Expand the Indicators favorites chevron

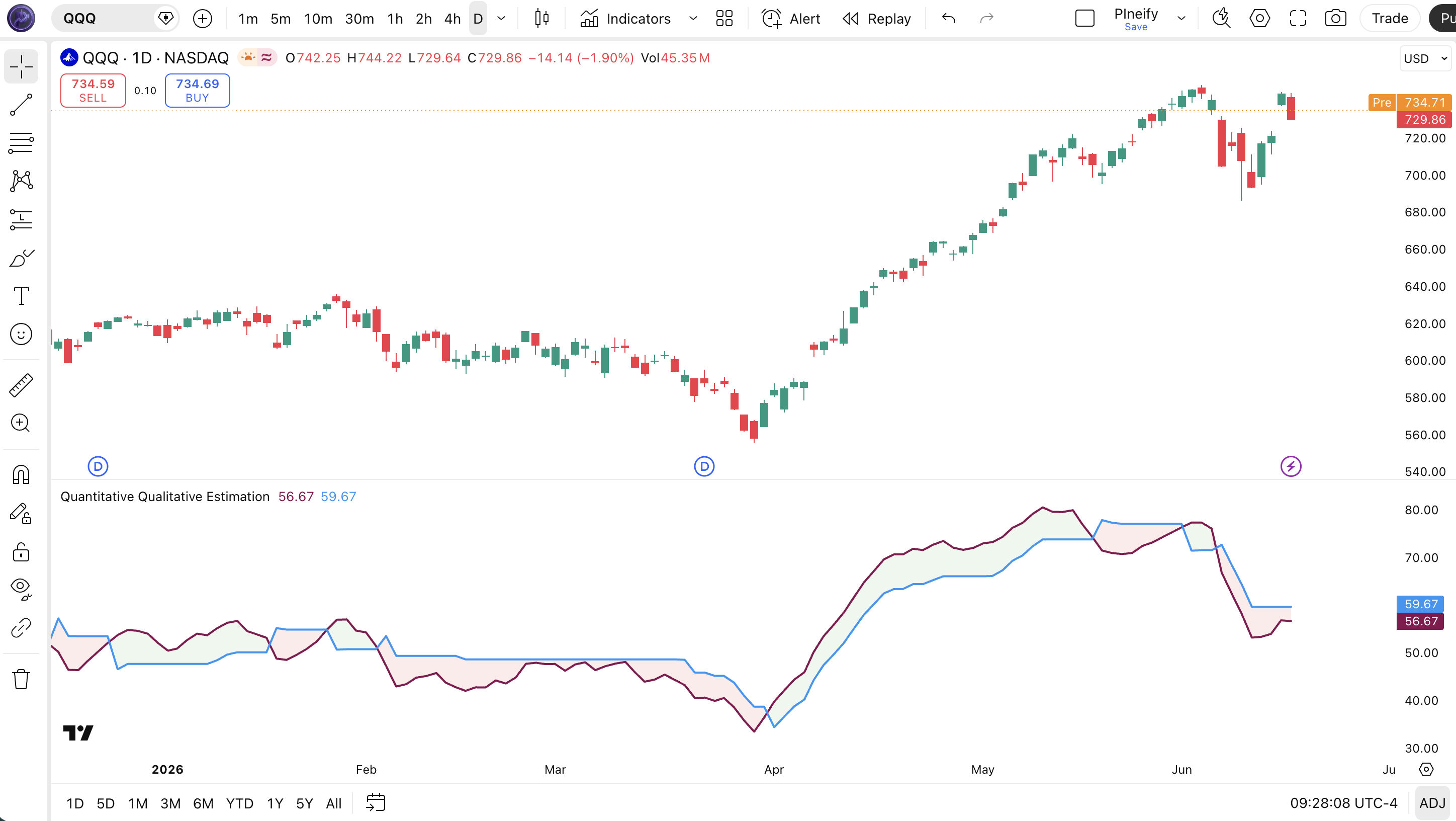coord(693,19)
